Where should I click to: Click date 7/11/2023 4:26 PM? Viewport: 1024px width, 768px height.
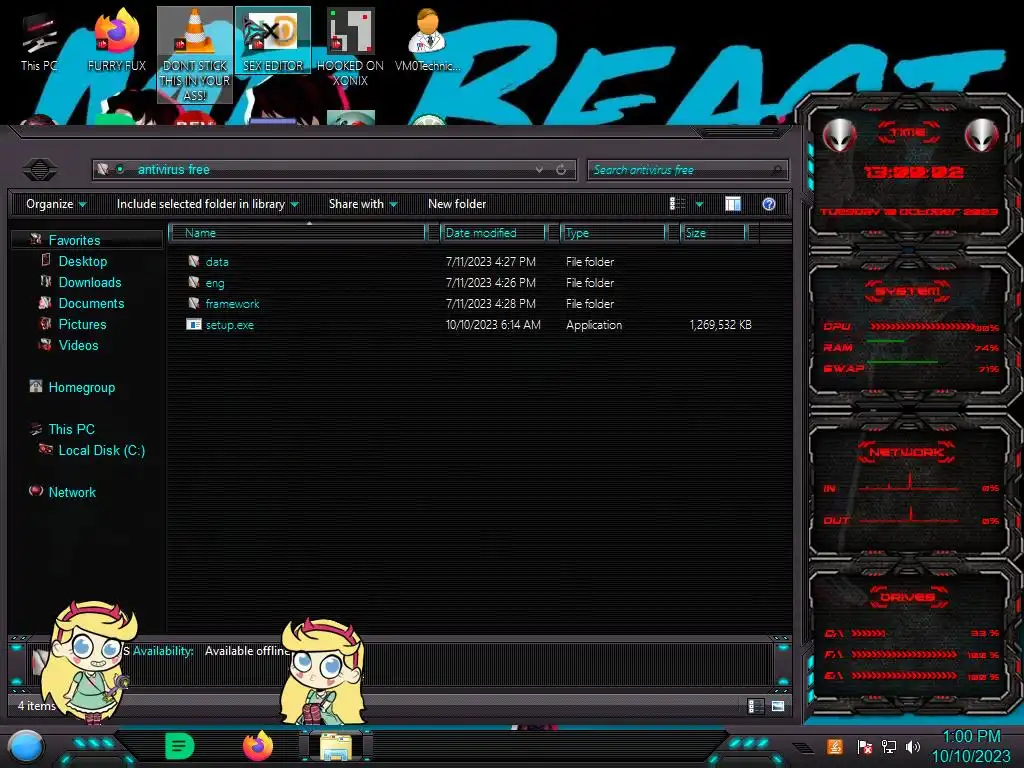[490, 283]
